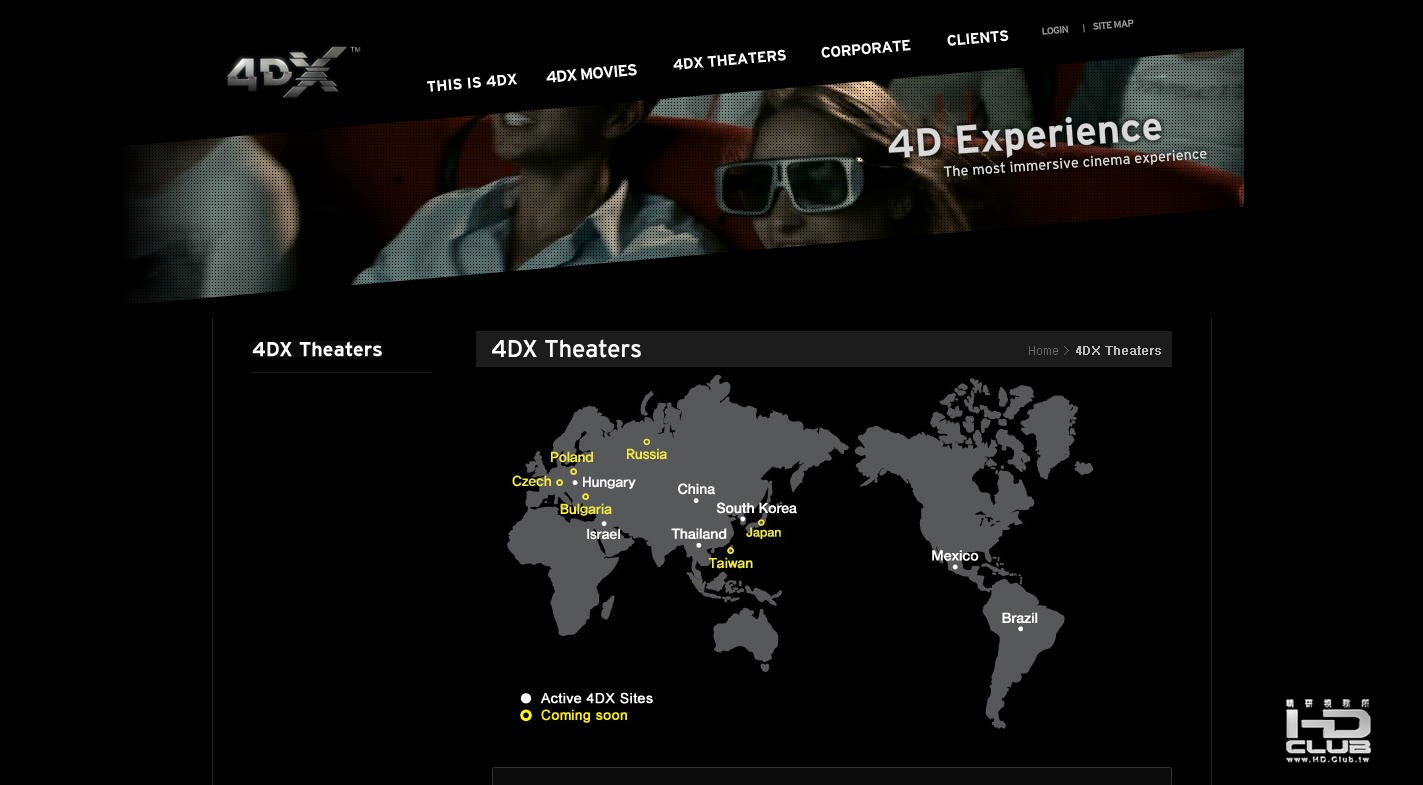1423x785 pixels.
Task: Click the Japan marker on the map
Action: 761,522
